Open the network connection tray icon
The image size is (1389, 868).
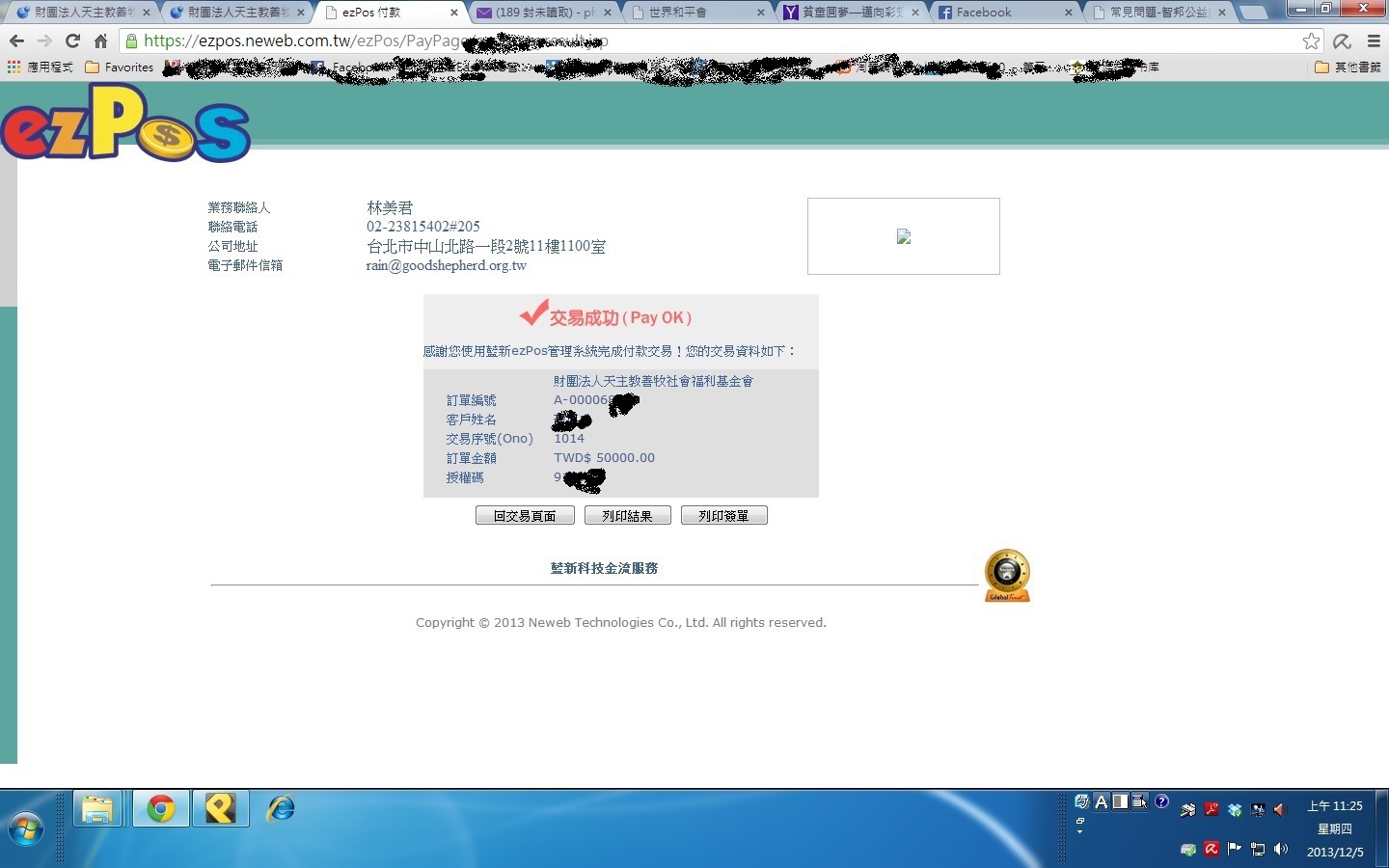(1258, 850)
